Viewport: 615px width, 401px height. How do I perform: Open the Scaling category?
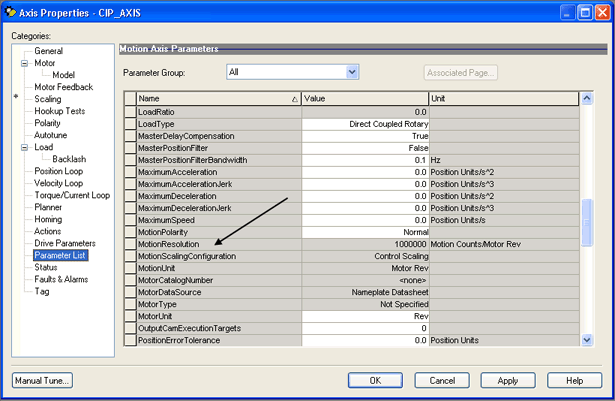[48, 99]
